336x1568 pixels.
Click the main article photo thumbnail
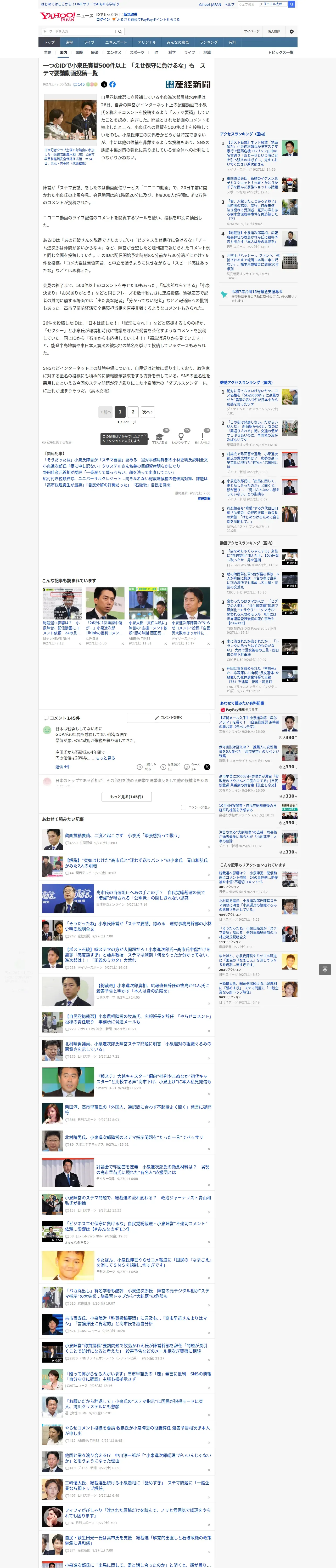[x=70, y=120]
